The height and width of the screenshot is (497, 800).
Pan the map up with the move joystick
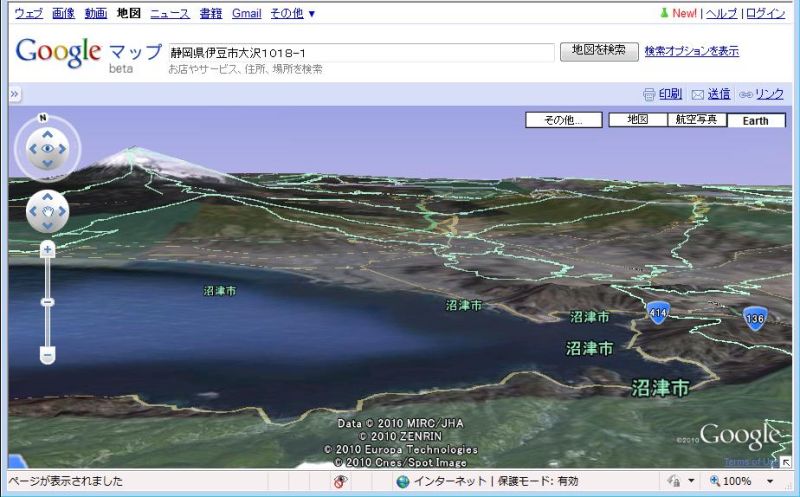tap(47, 197)
